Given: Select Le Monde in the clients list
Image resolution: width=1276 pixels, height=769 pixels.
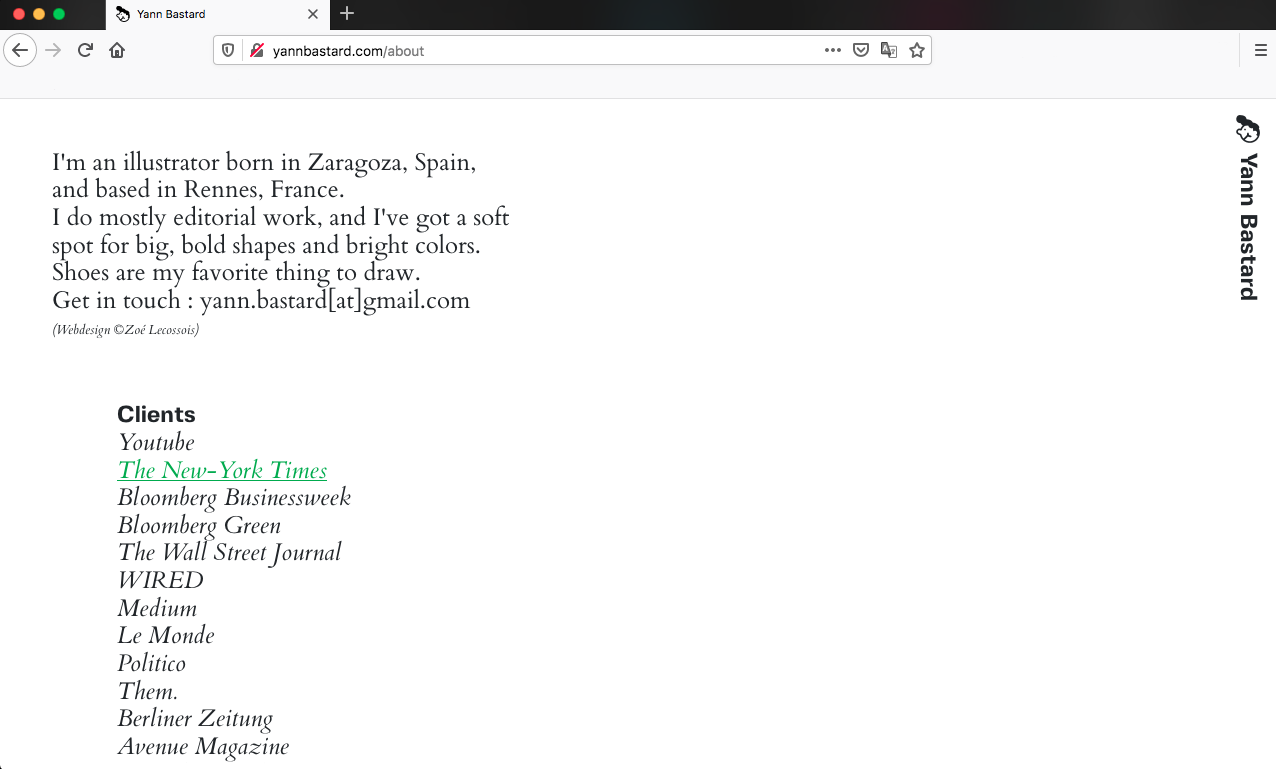Looking at the screenshot, I should point(166,635).
